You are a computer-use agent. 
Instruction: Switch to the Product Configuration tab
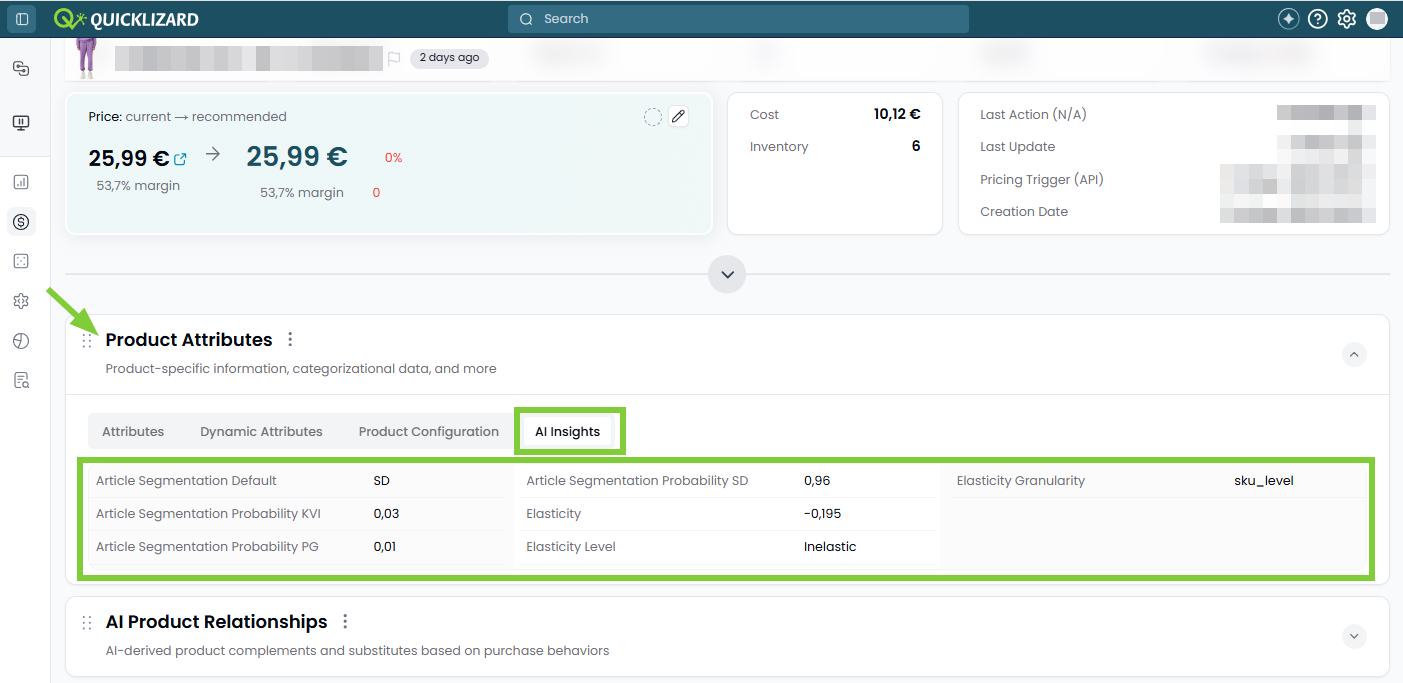pos(429,432)
